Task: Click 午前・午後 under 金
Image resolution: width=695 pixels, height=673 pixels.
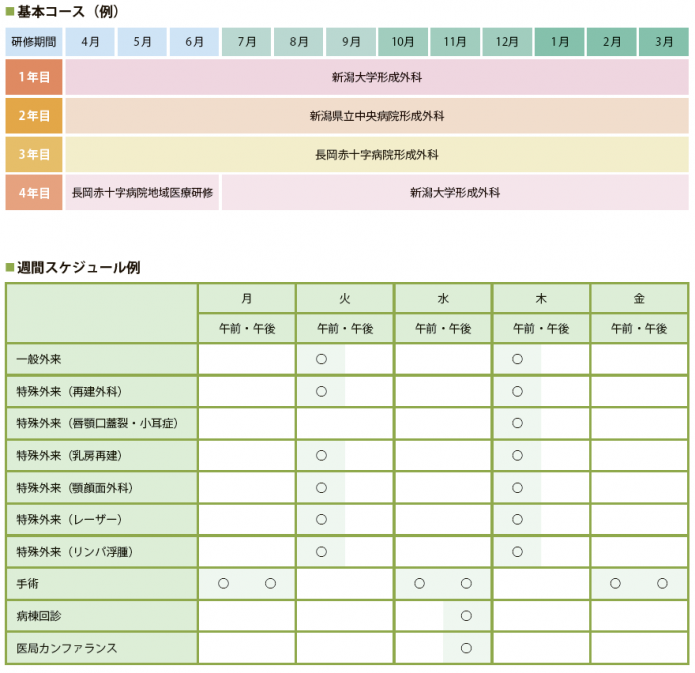Action: coord(639,329)
